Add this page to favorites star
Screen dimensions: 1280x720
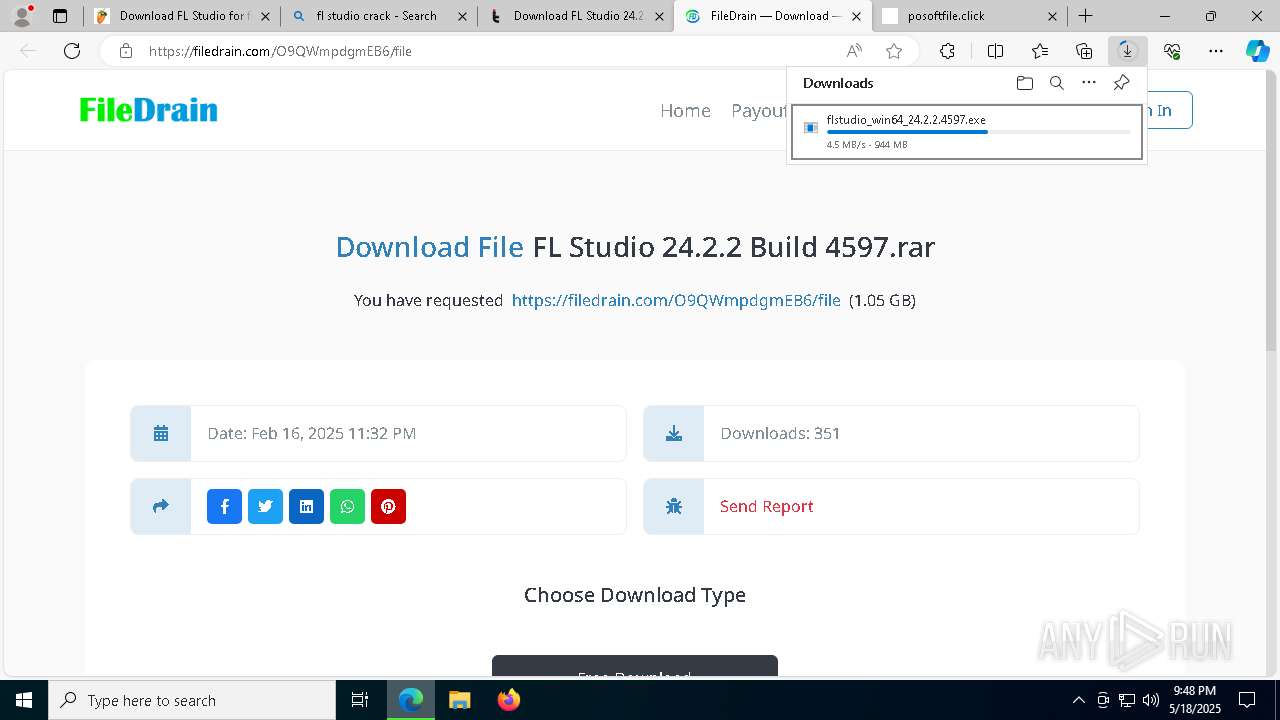[x=894, y=51]
